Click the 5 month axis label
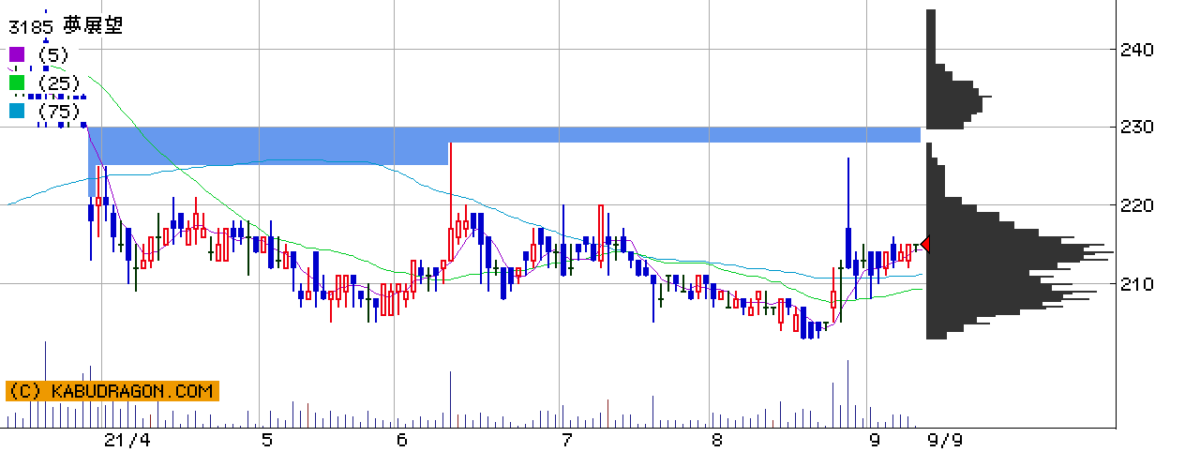 pyautogui.click(x=266, y=439)
